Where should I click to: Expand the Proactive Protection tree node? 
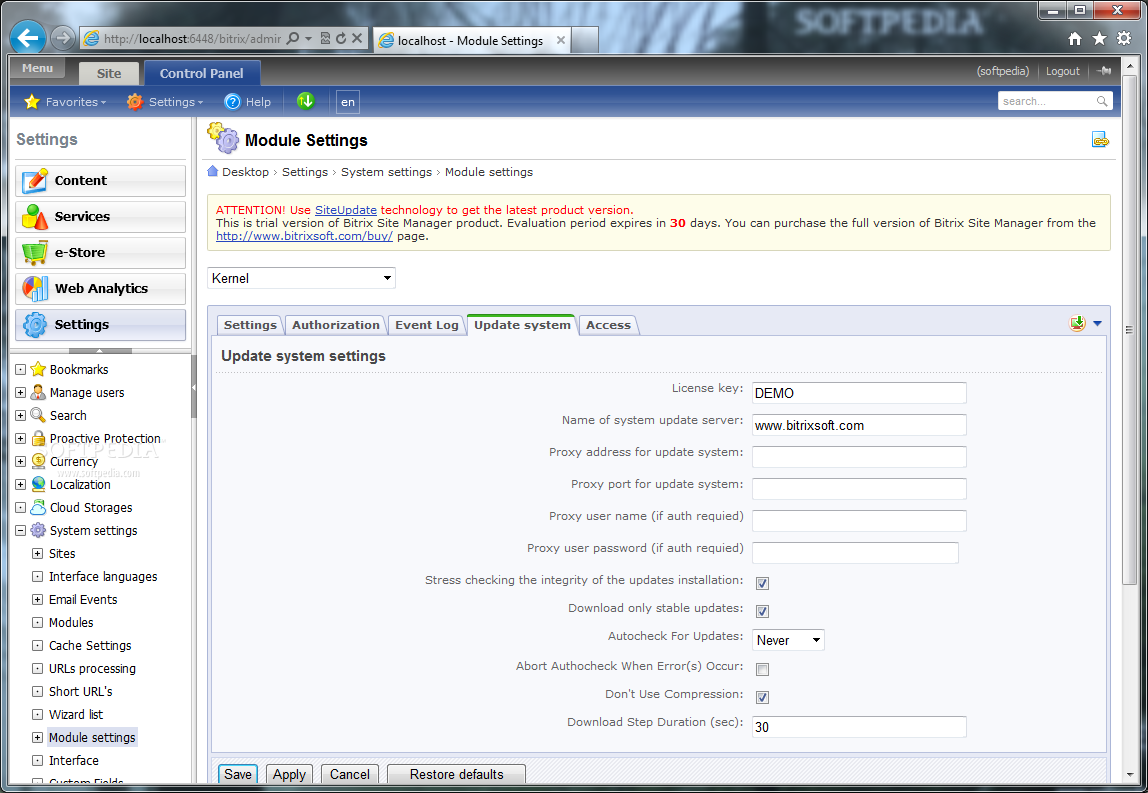click(20, 439)
